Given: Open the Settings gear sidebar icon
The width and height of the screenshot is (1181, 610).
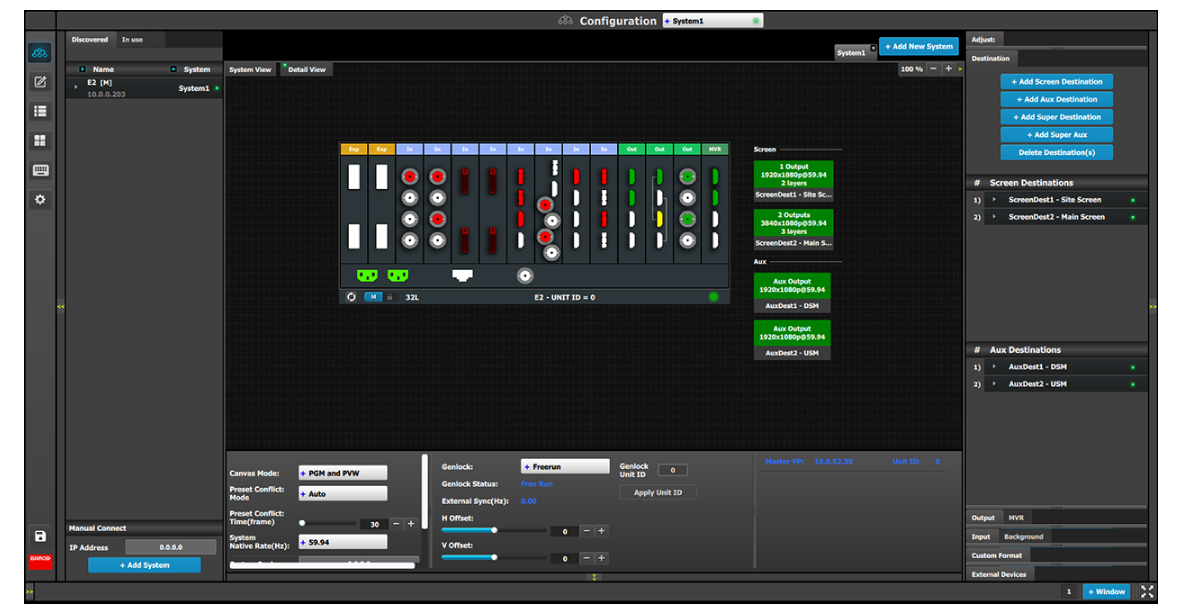Looking at the screenshot, I should 40,200.
